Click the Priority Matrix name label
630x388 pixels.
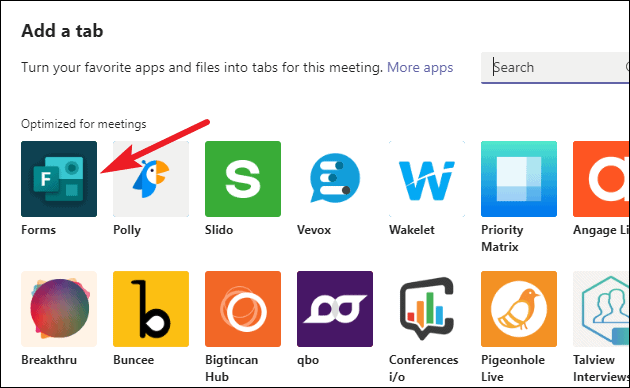point(502,238)
